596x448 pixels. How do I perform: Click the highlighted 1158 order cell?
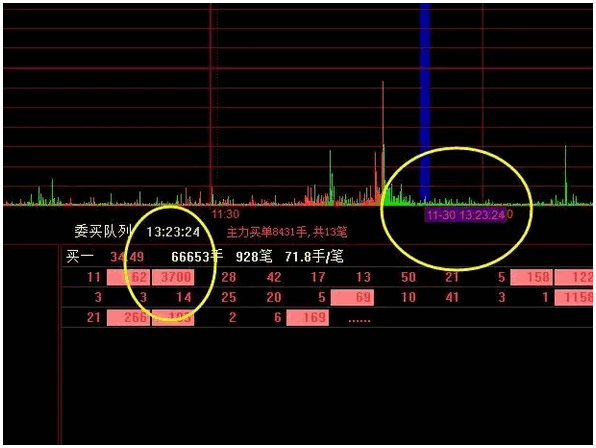coord(574,297)
